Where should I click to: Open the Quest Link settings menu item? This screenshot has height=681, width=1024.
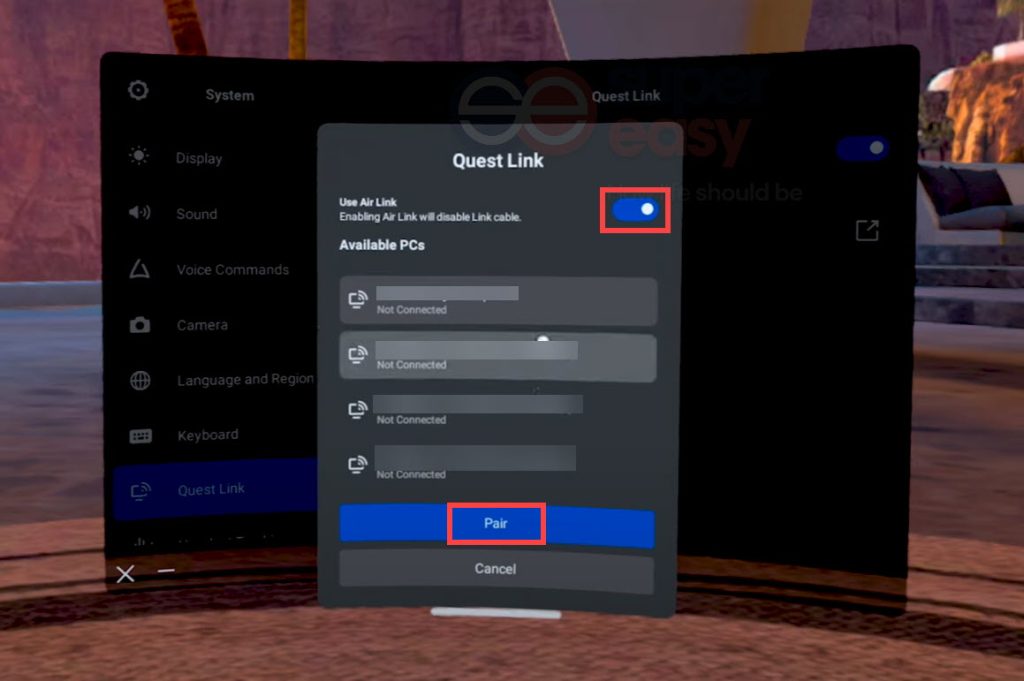(211, 490)
